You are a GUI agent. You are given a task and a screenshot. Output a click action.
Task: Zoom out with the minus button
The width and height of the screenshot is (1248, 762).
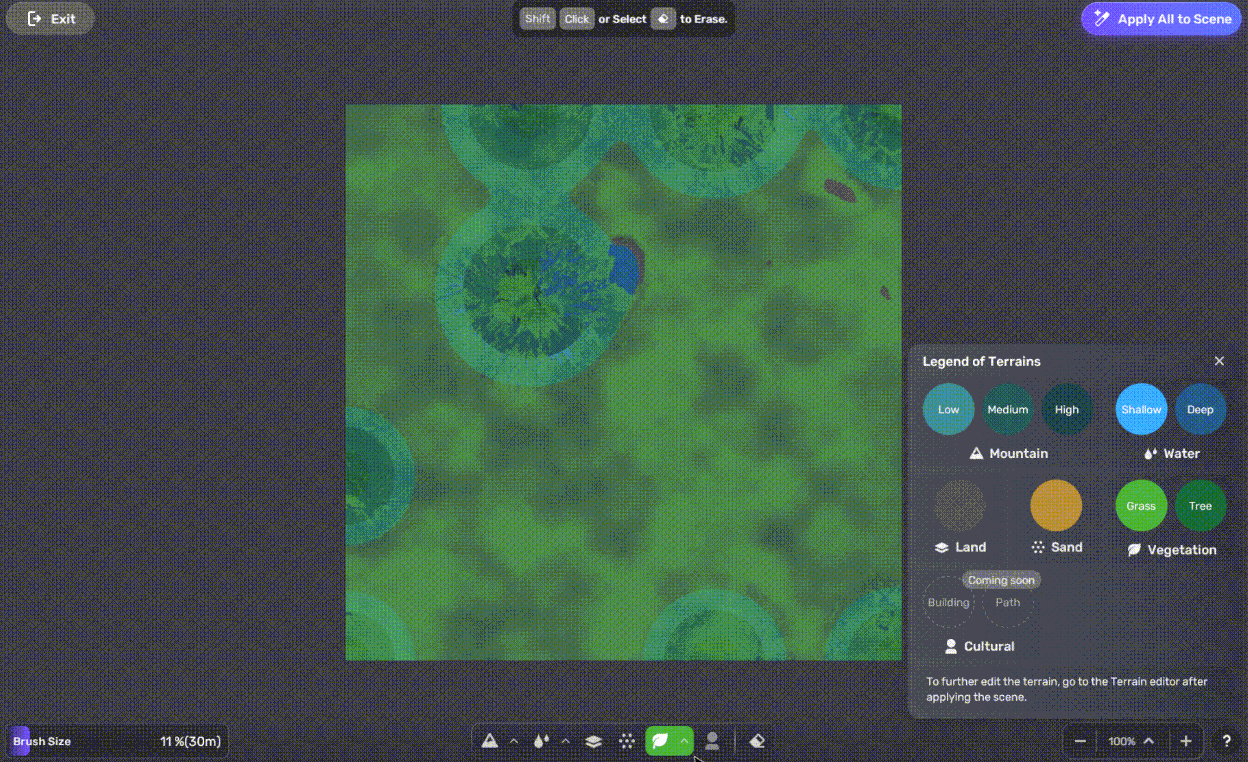click(1080, 741)
